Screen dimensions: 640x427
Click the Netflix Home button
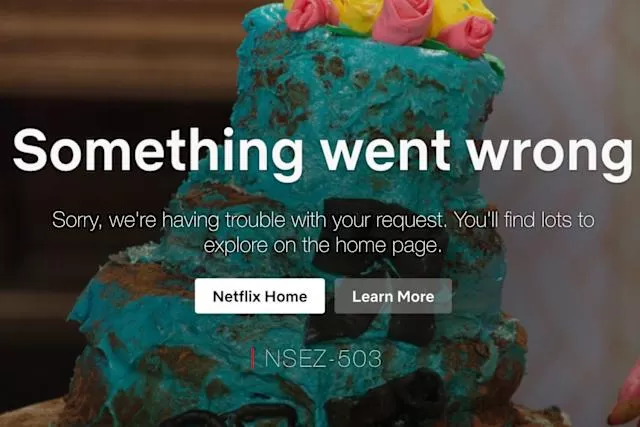click(260, 296)
